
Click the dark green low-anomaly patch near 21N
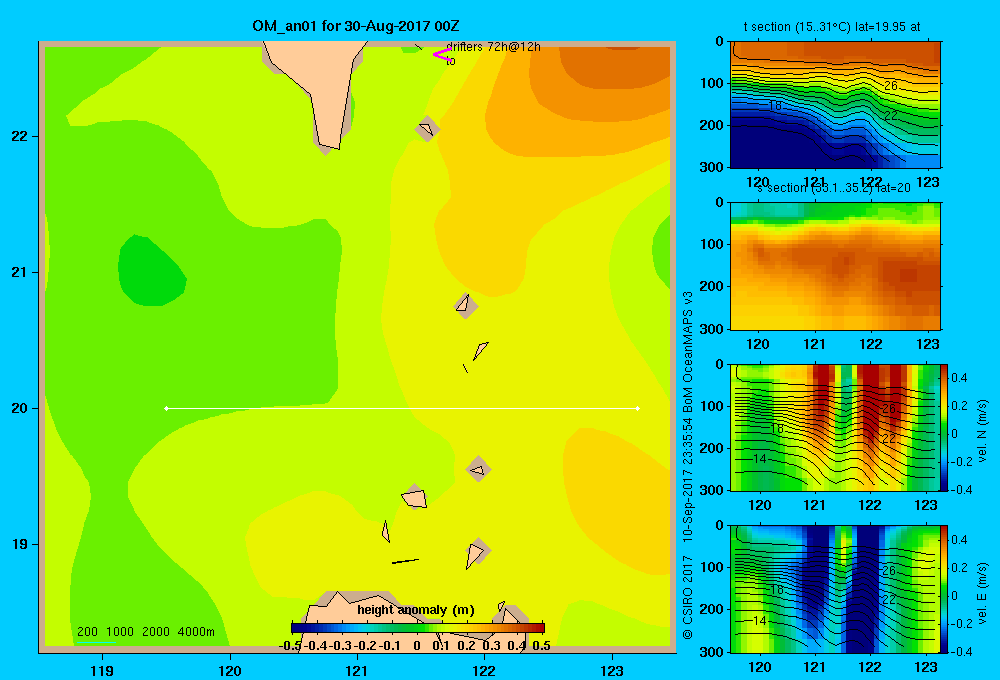click(151, 271)
